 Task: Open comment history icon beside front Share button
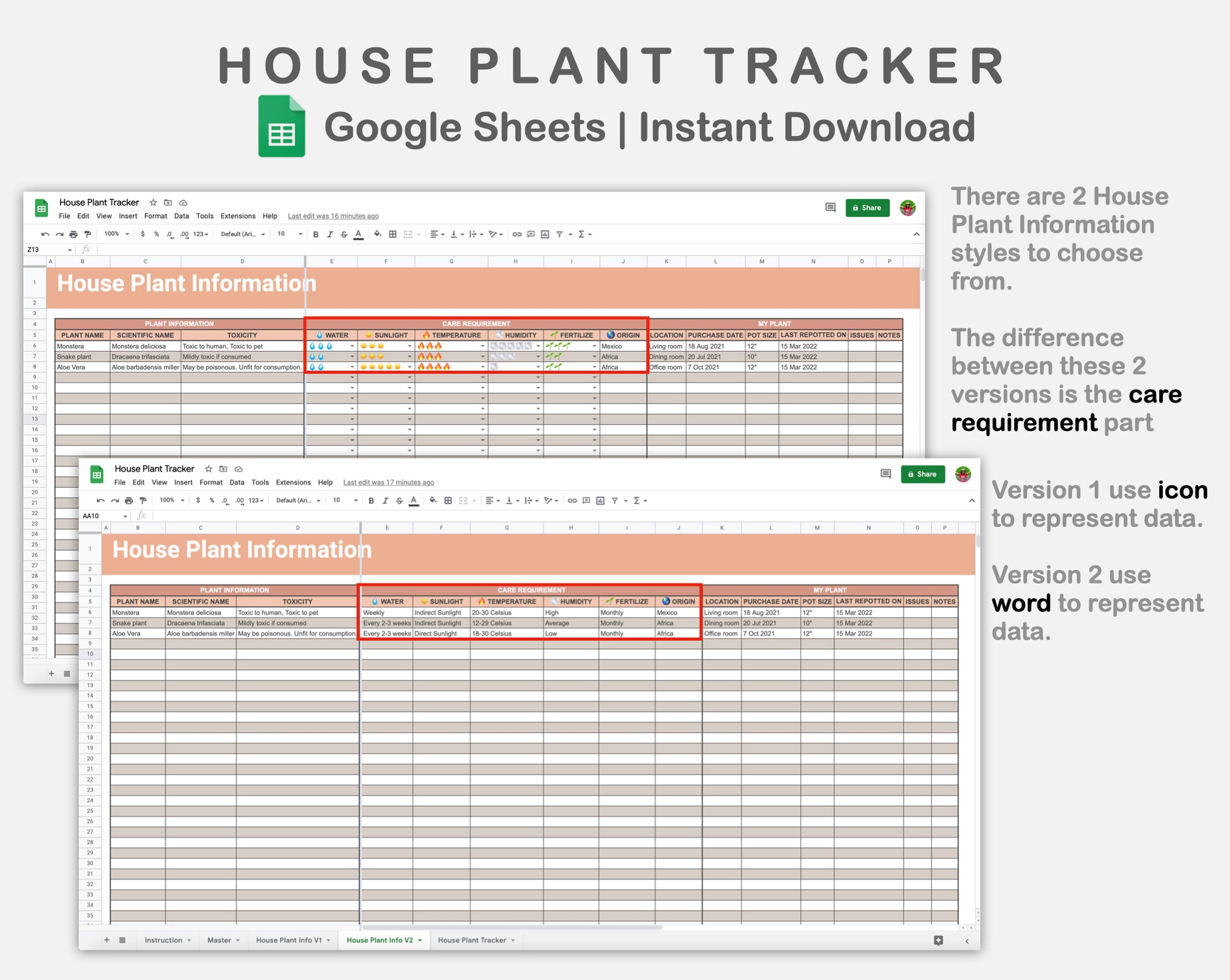coord(886,474)
